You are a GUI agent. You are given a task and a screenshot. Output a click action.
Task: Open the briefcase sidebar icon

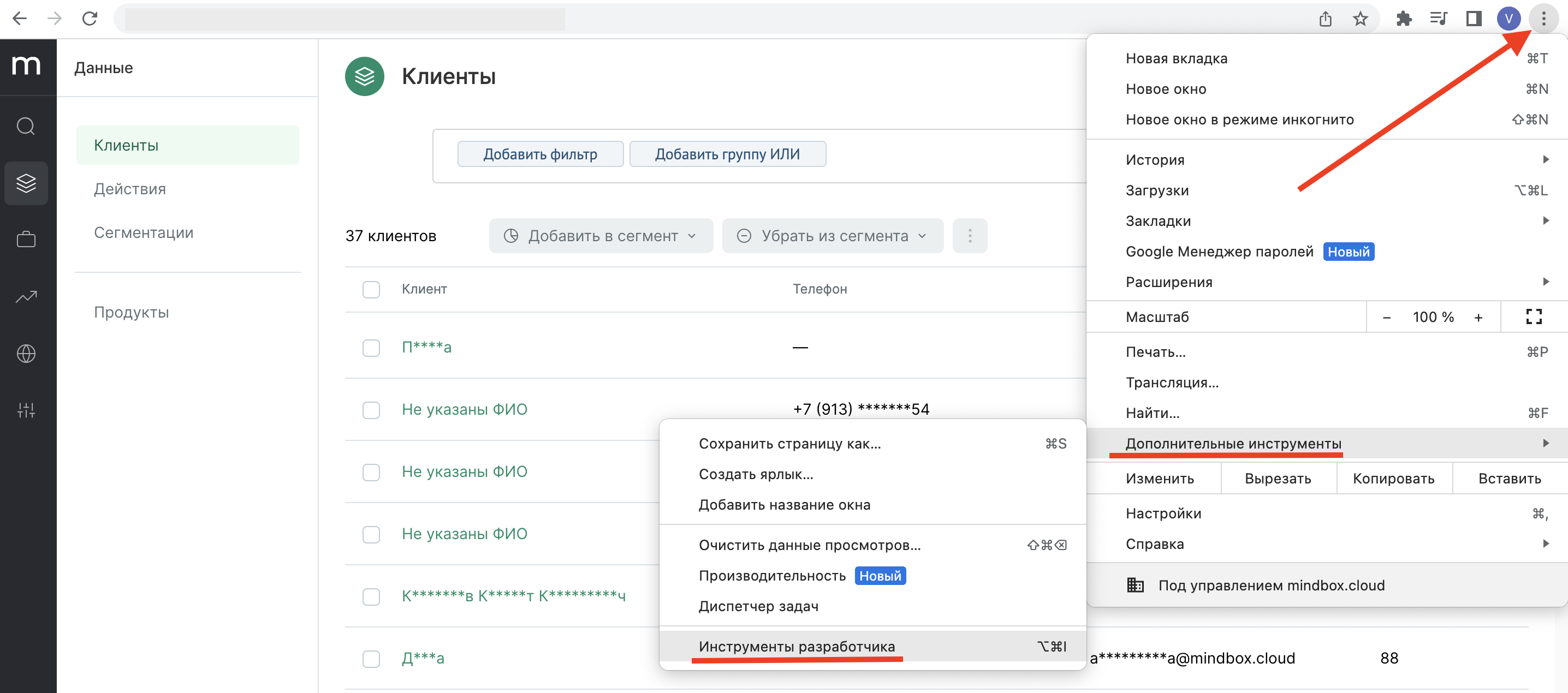(x=26, y=239)
